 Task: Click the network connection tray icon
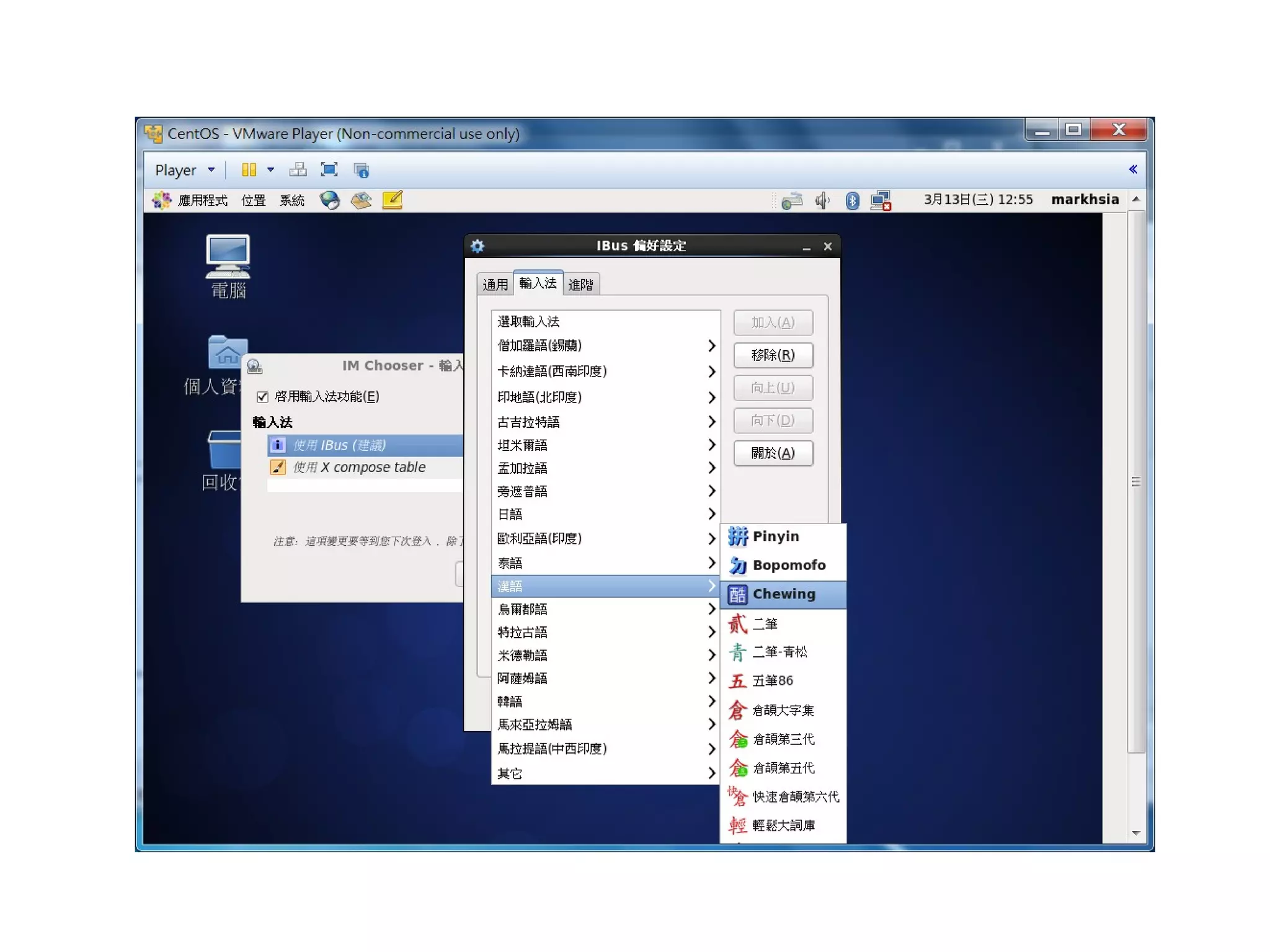coord(881,200)
